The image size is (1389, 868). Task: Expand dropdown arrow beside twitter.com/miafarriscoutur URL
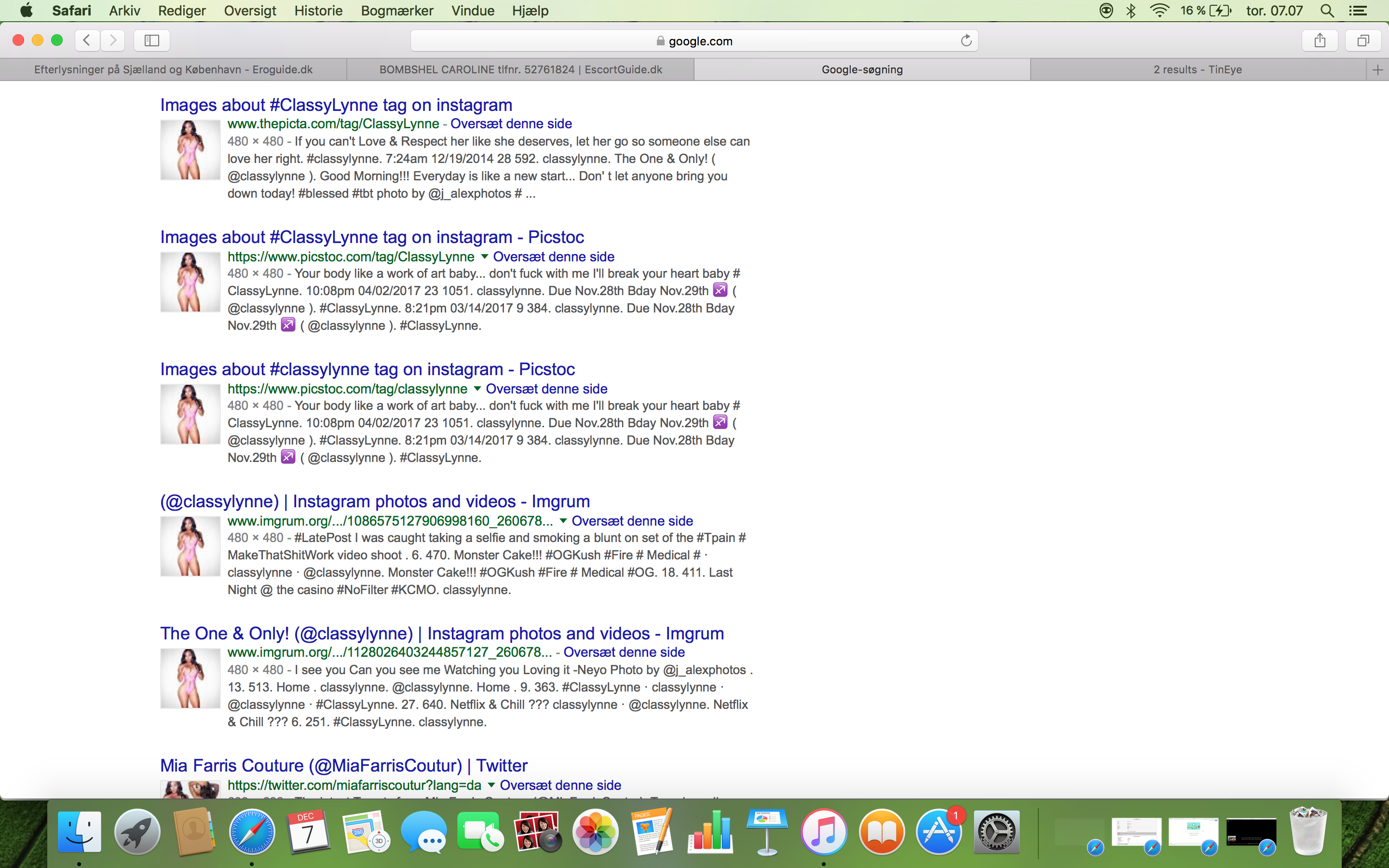coord(491,785)
